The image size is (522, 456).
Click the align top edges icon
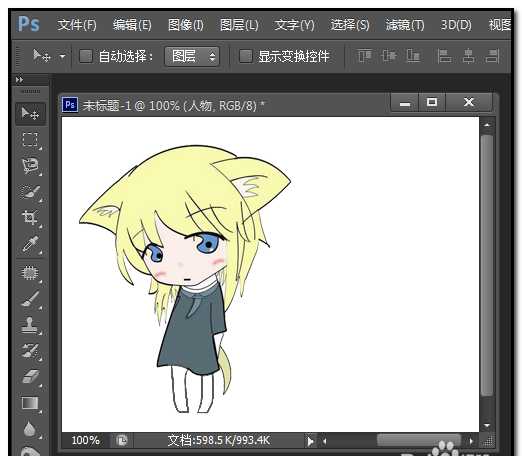click(364, 56)
